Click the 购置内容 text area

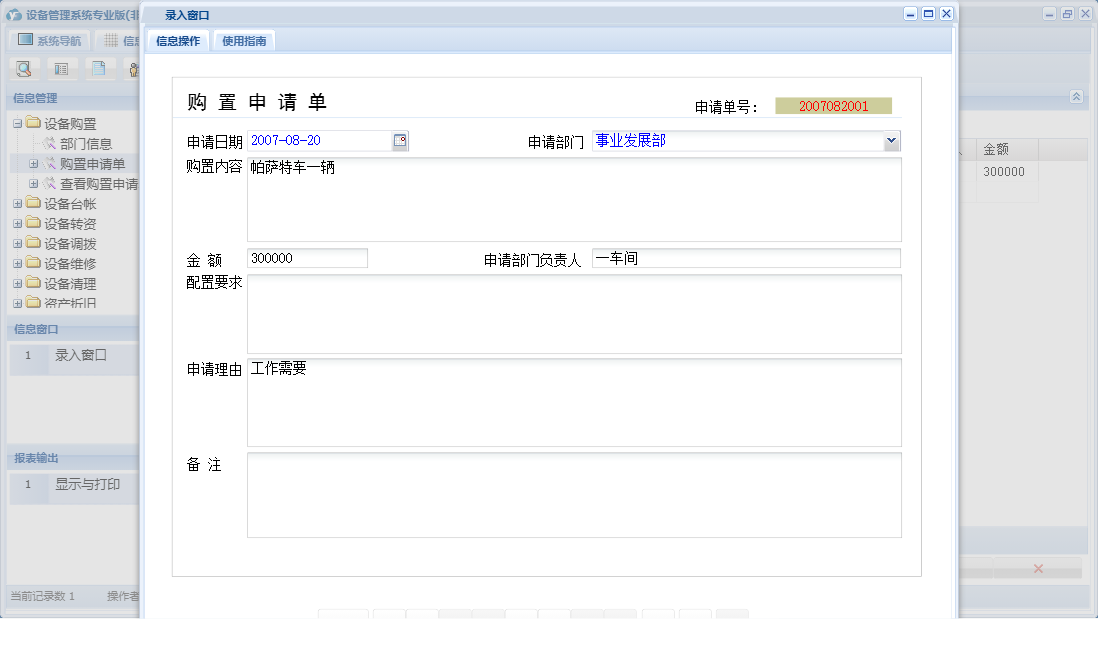(574, 200)
